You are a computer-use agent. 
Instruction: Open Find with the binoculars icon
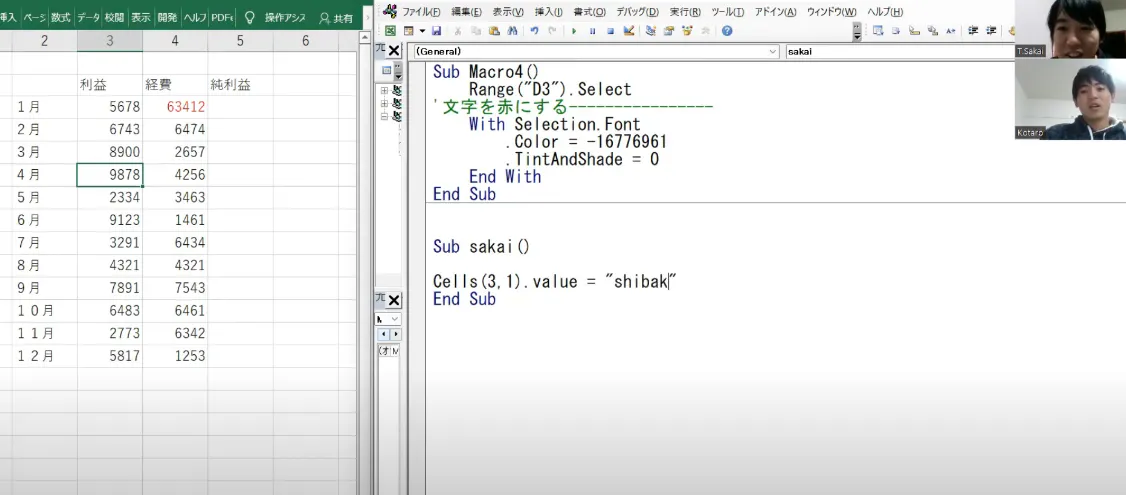(512, 31)
